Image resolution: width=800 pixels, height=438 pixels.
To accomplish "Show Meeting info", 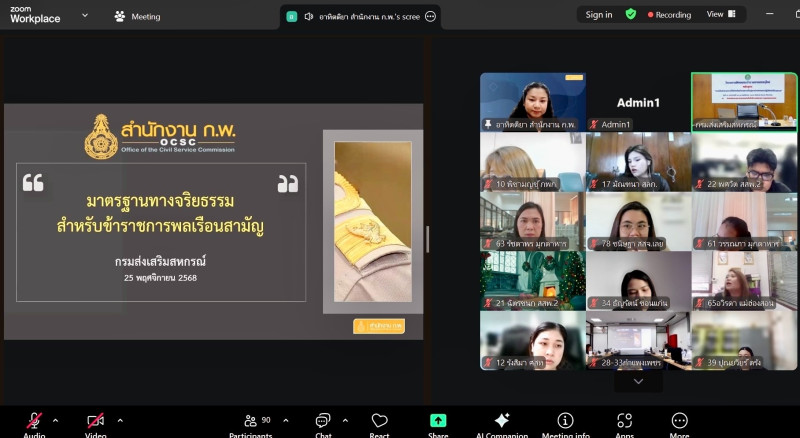I will tap(565, 421).
